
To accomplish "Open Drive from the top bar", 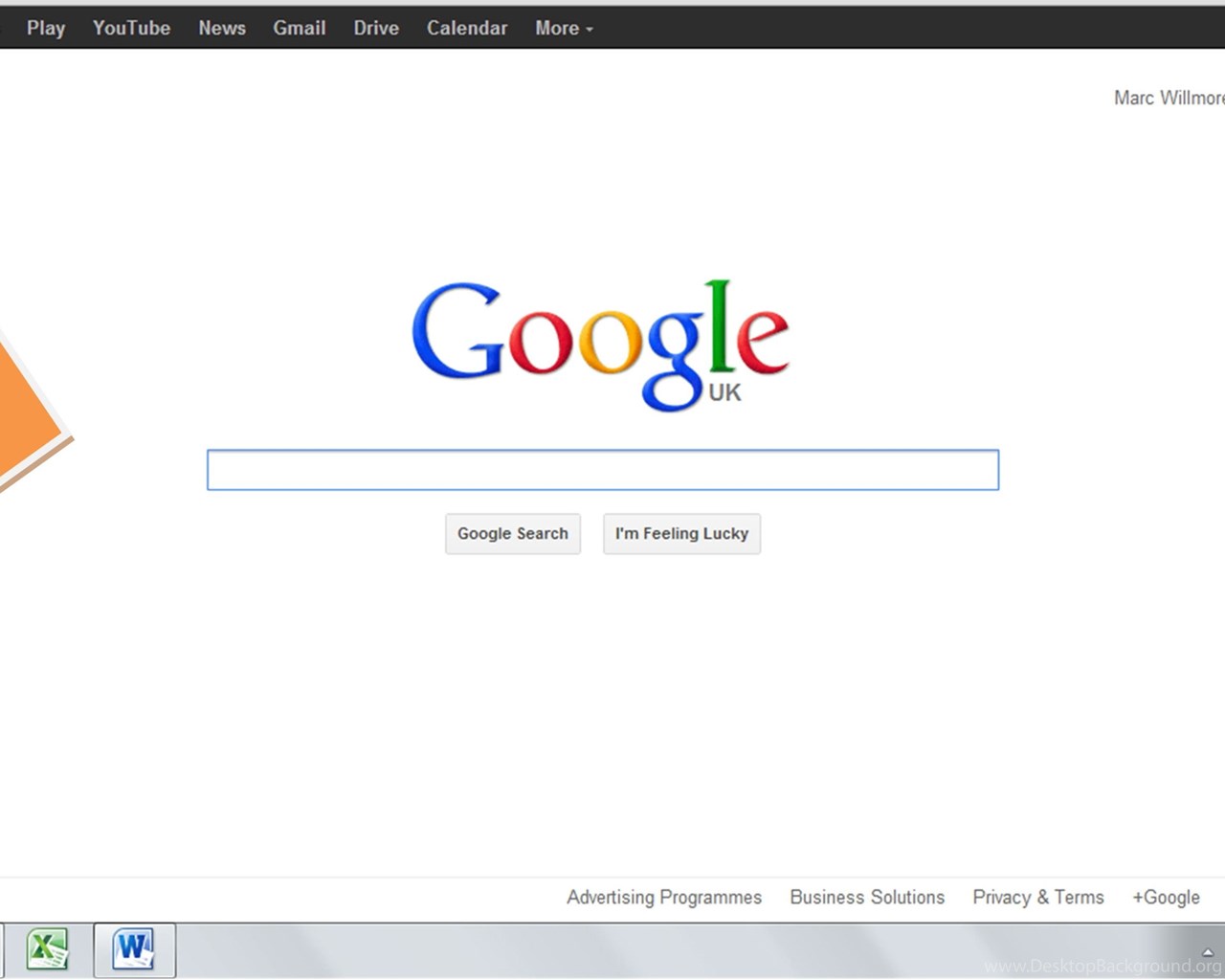I will click(x=376, y=28).
